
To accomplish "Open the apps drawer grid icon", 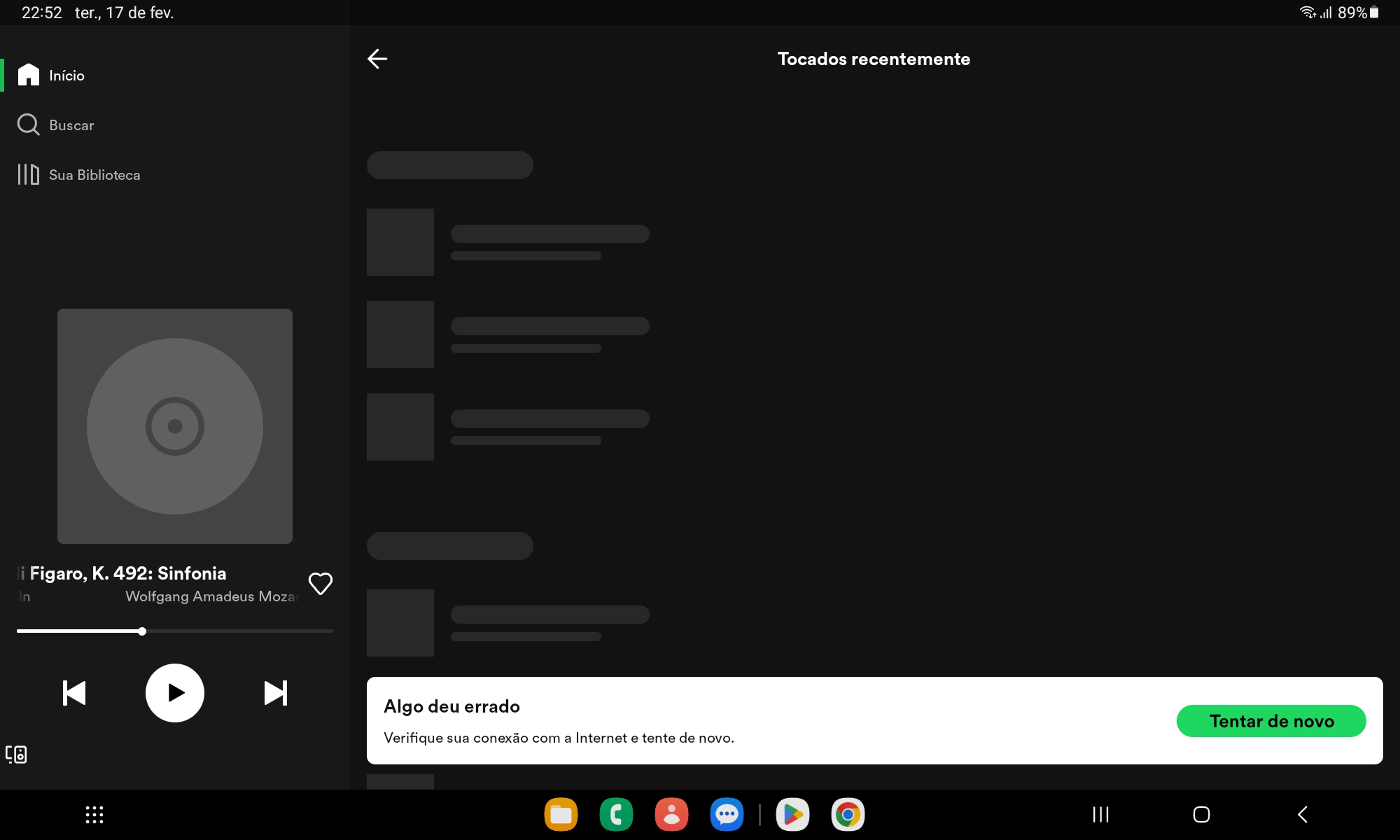I will coord(94,815).
